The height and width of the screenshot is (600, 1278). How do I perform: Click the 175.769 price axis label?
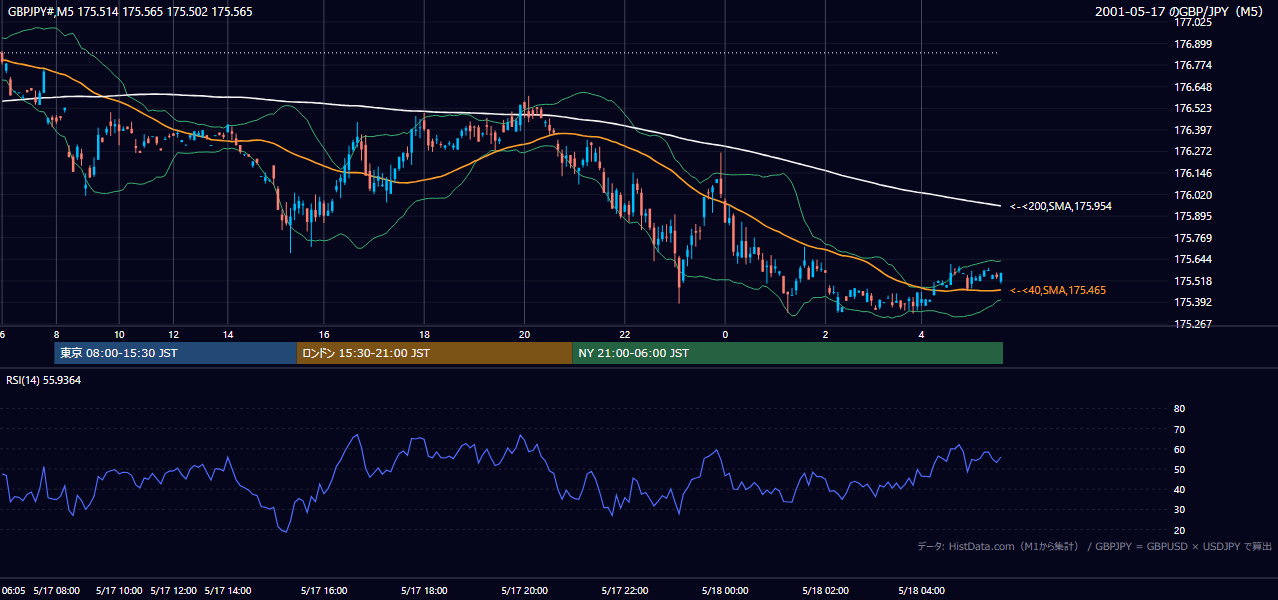point(1194,238)
